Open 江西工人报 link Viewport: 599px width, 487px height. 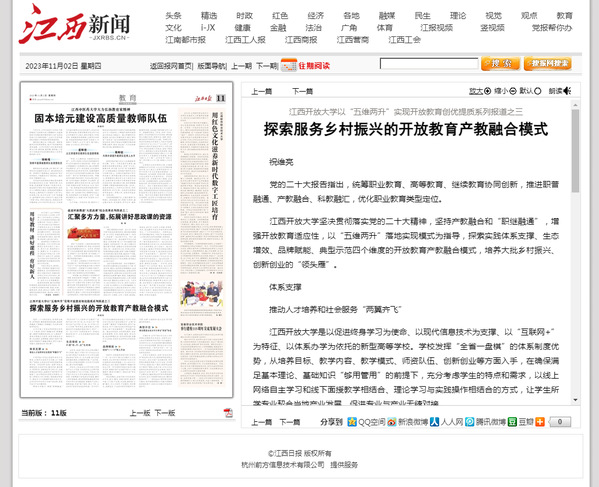[x=245, y=39]
